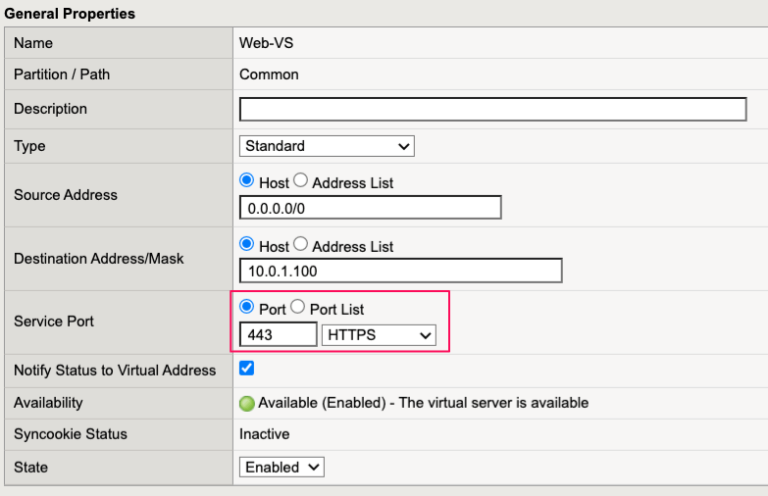Click the port number field containing 443

point(278,335)
